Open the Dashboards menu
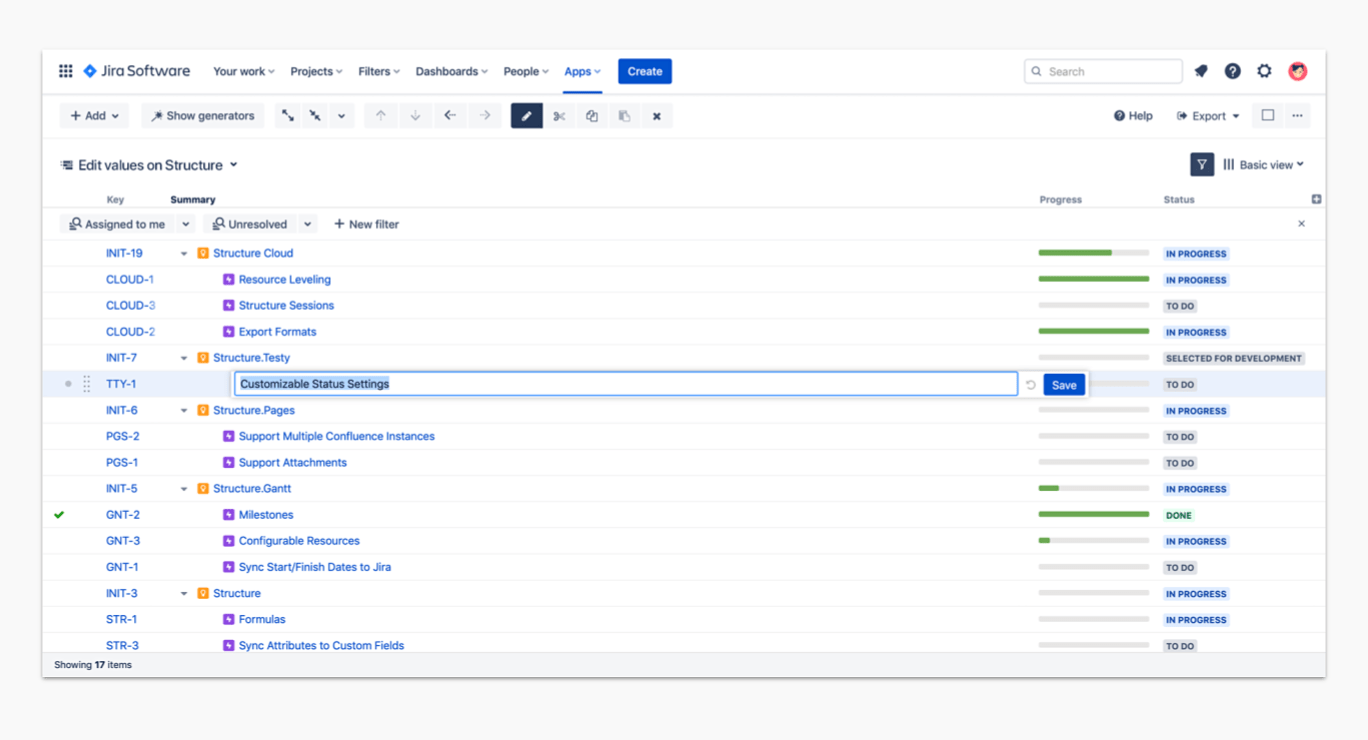The image size is (1368, 740). (451, 71)
